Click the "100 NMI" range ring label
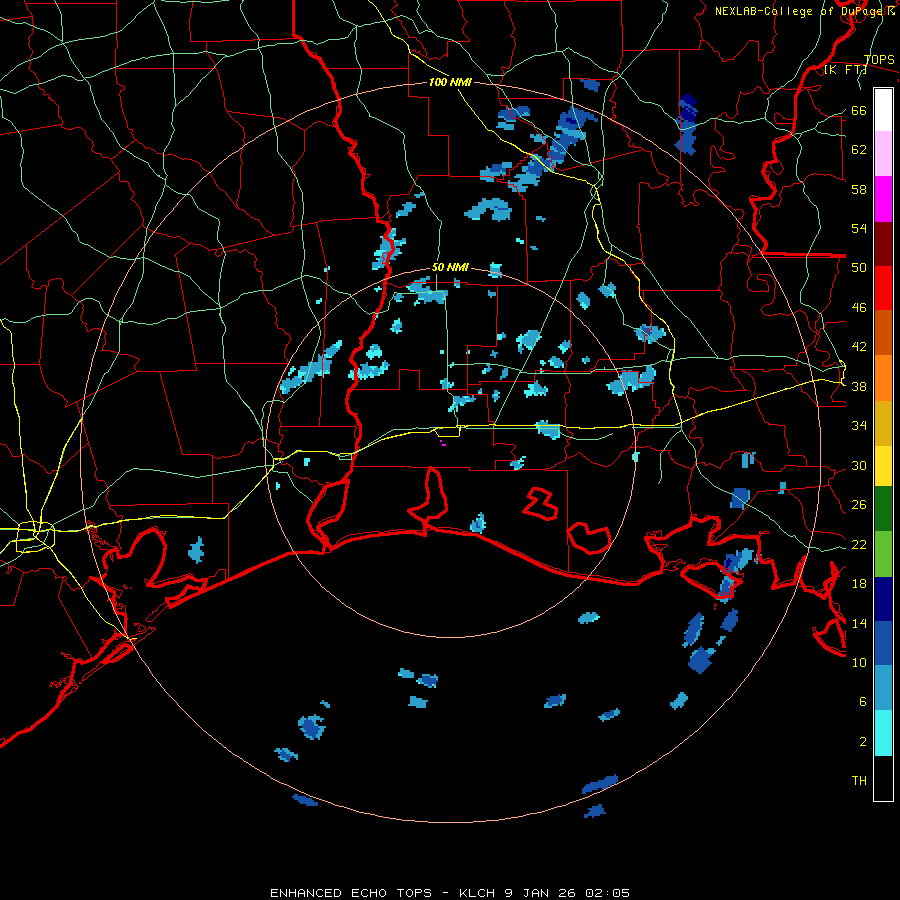Image resolution: width=900 pixels, height=900 pixels. 450,82
